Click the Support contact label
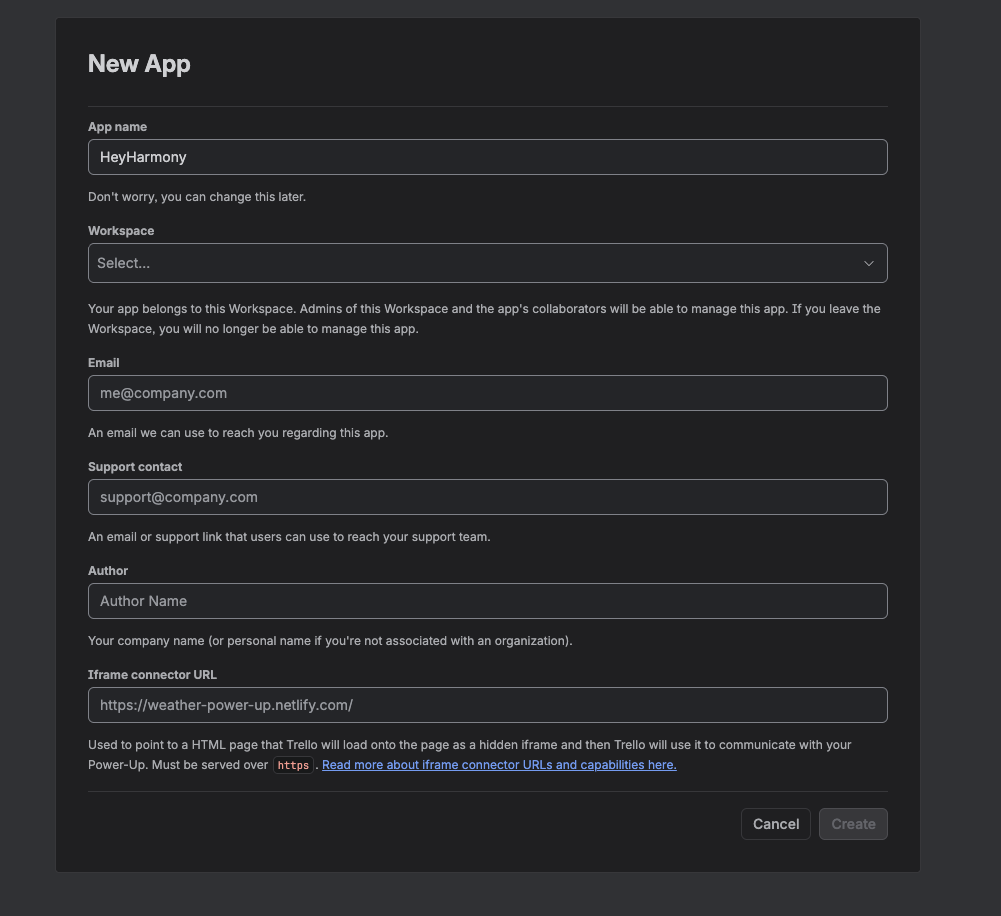Screen dimensions: 1001x916 point(135,467)
